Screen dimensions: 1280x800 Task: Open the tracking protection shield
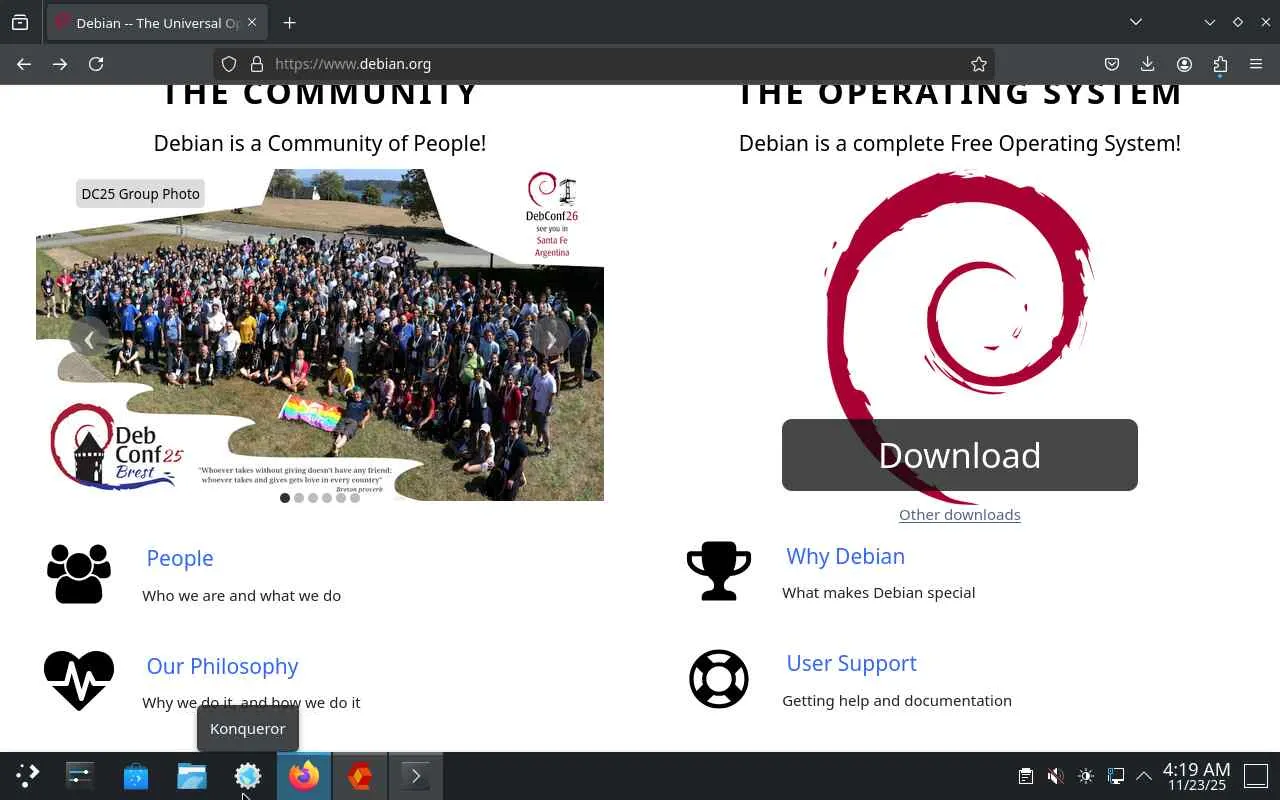[229, 64]
